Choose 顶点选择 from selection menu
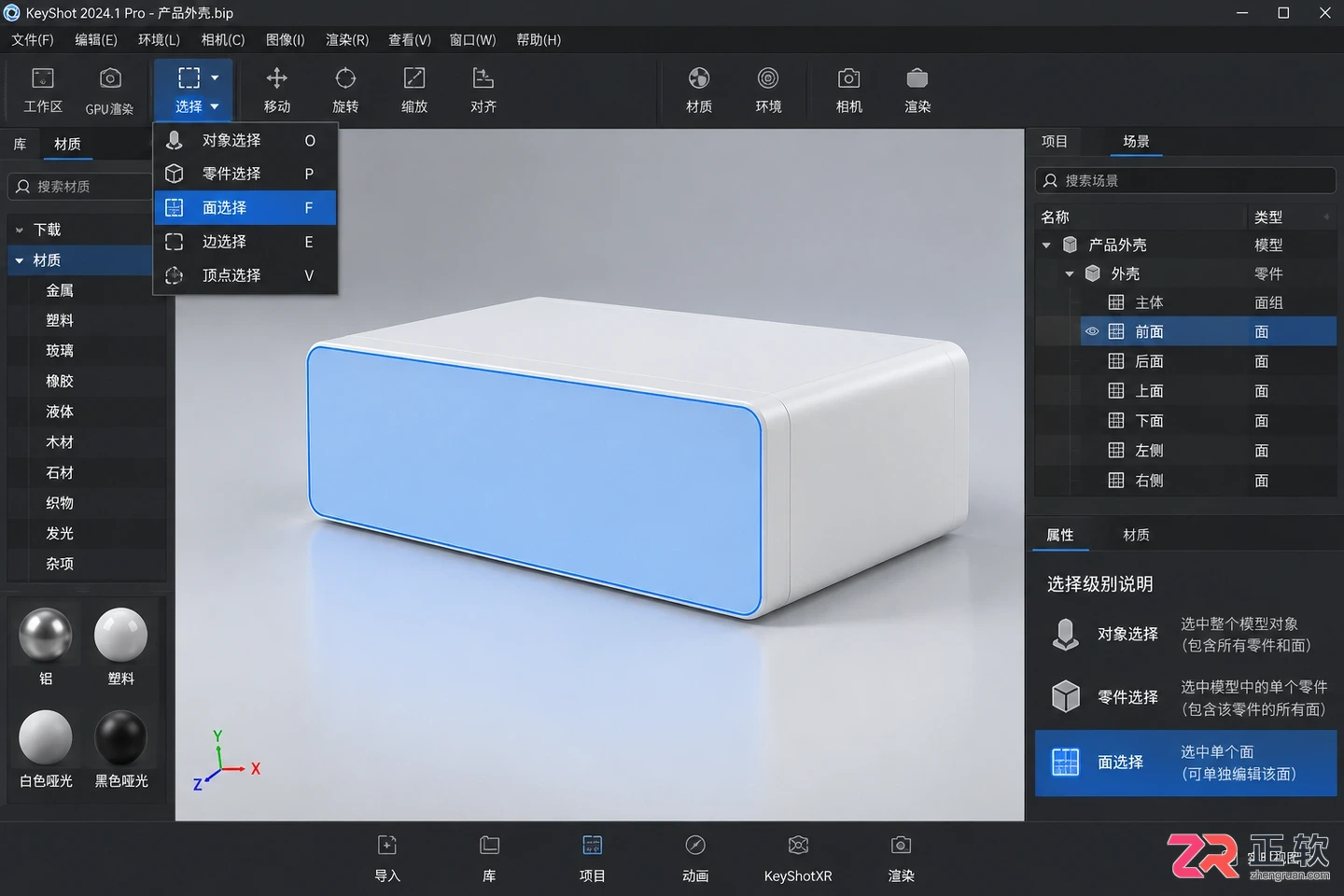Screen dimensions: 1344x896 [245, 275]
